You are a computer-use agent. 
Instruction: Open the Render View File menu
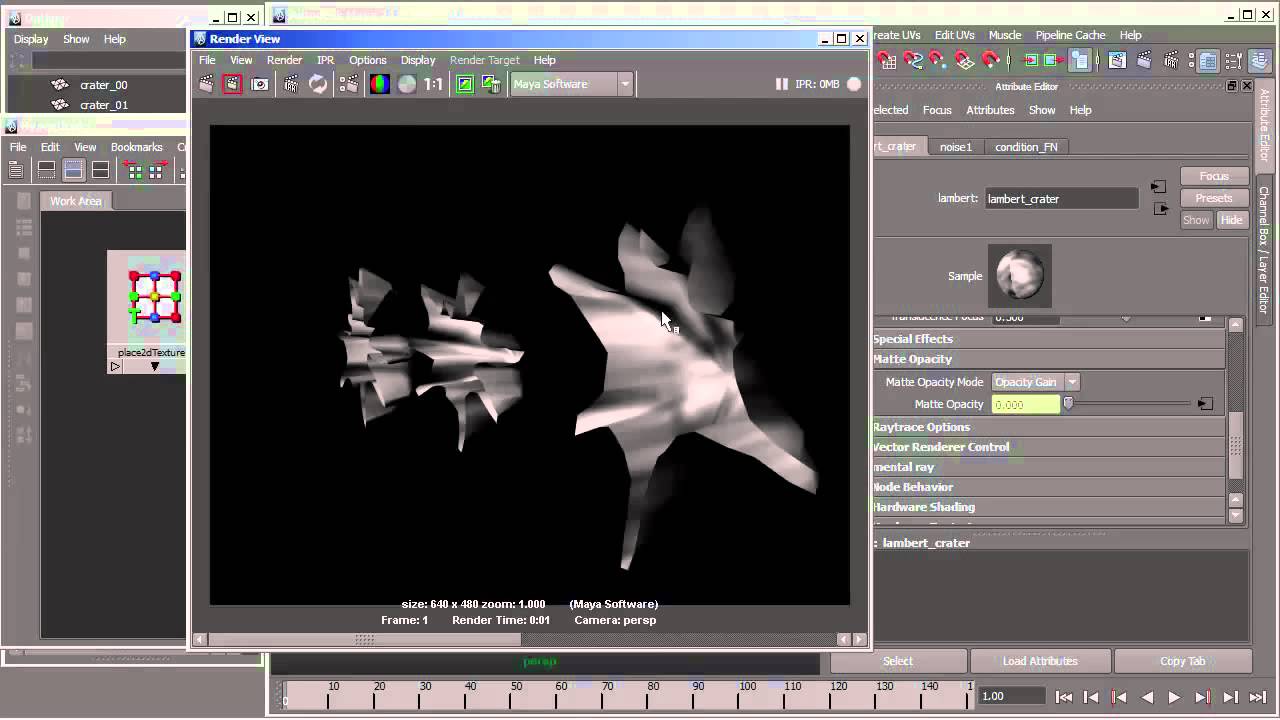[207, 60]
